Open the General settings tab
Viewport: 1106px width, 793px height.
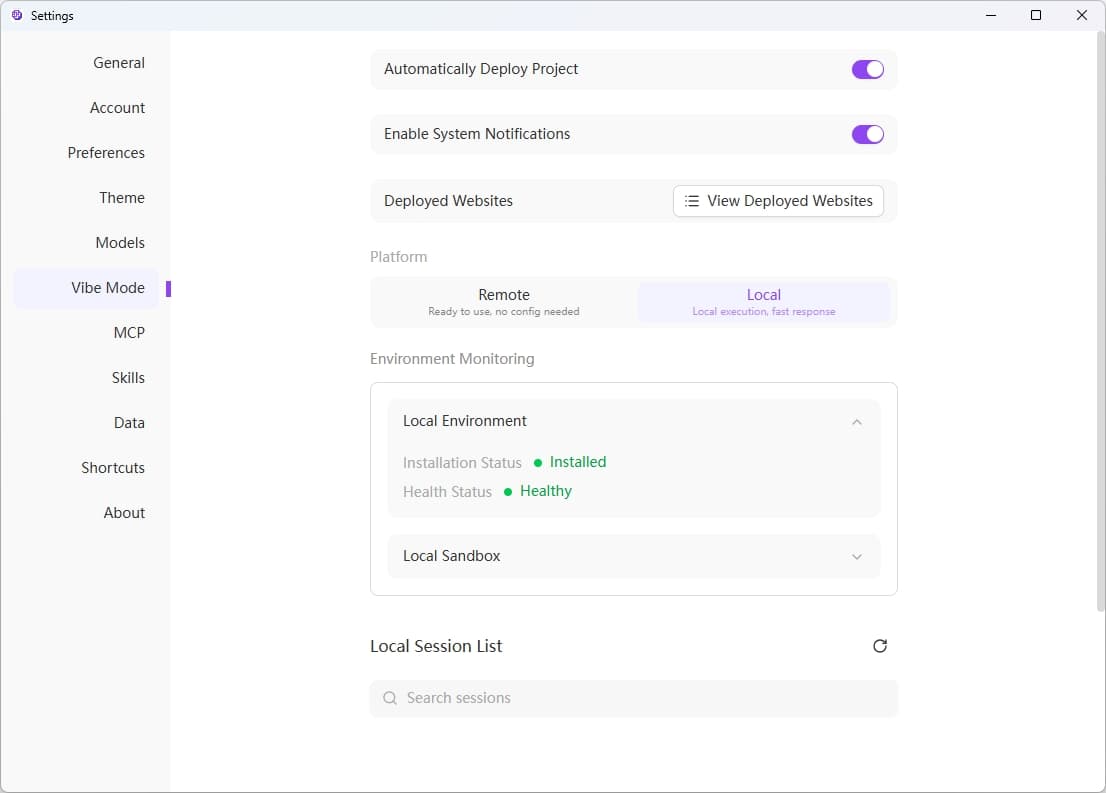pyautogui.click(x=119, y=63)
